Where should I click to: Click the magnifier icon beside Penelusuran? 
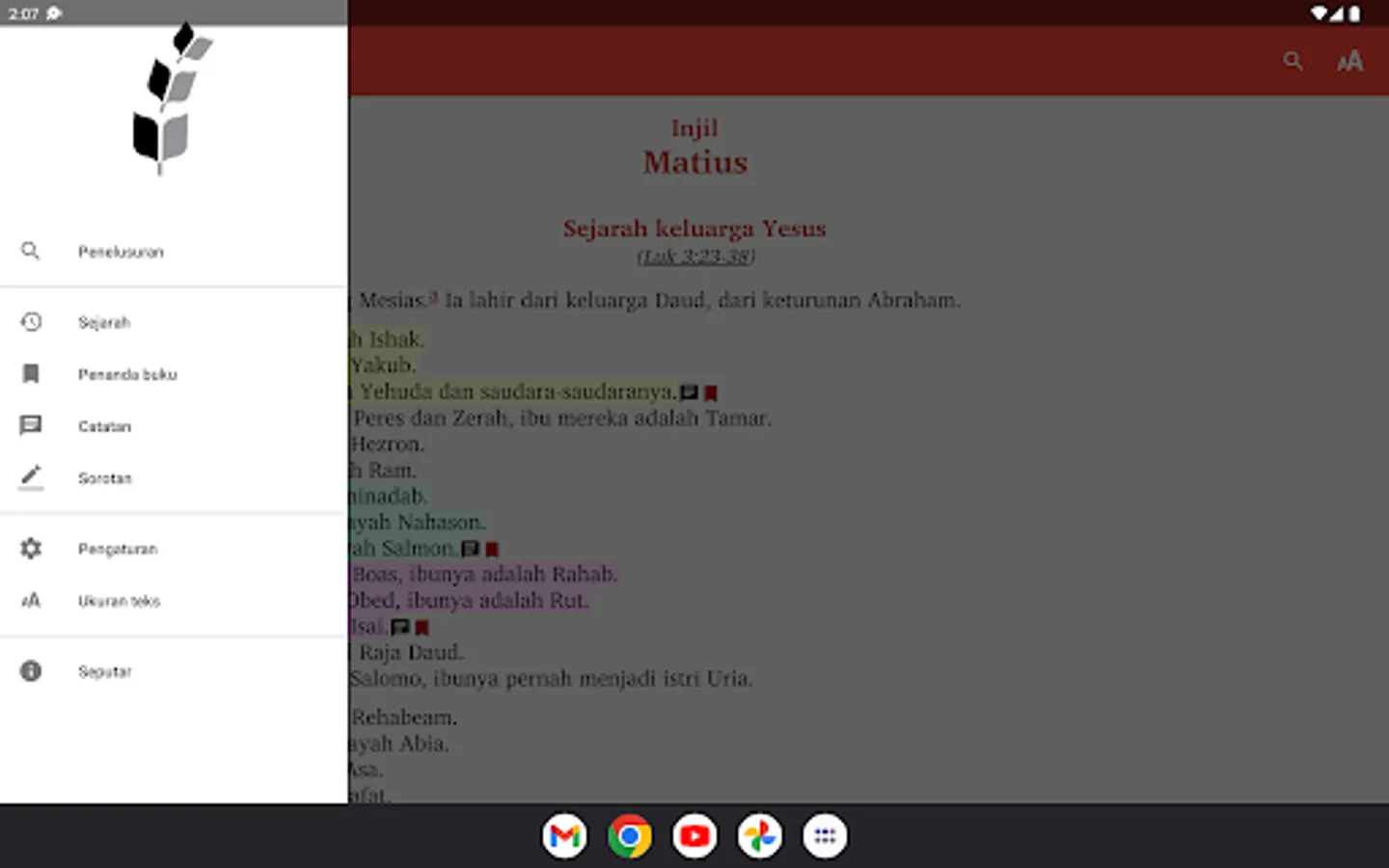point(31,252)
